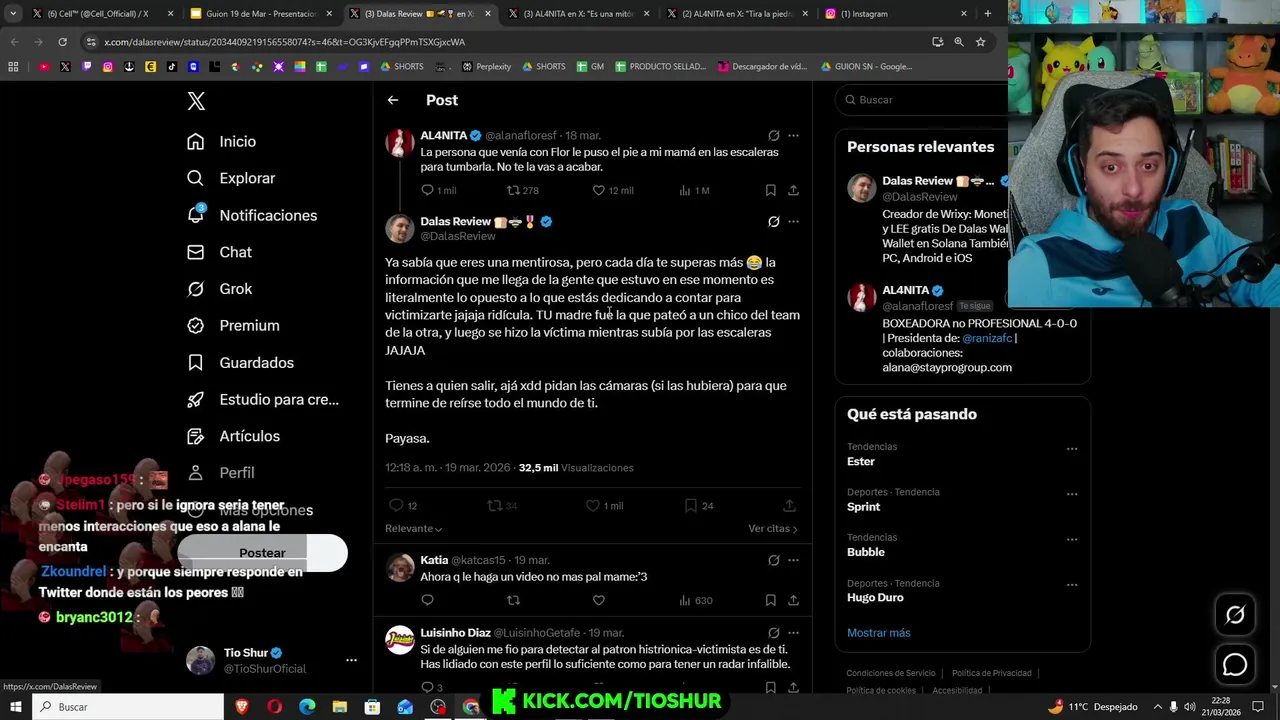The image size is (1280, 720).
Task: Open Tio Shur account menu ellipsis
Action: click(351, 660)
